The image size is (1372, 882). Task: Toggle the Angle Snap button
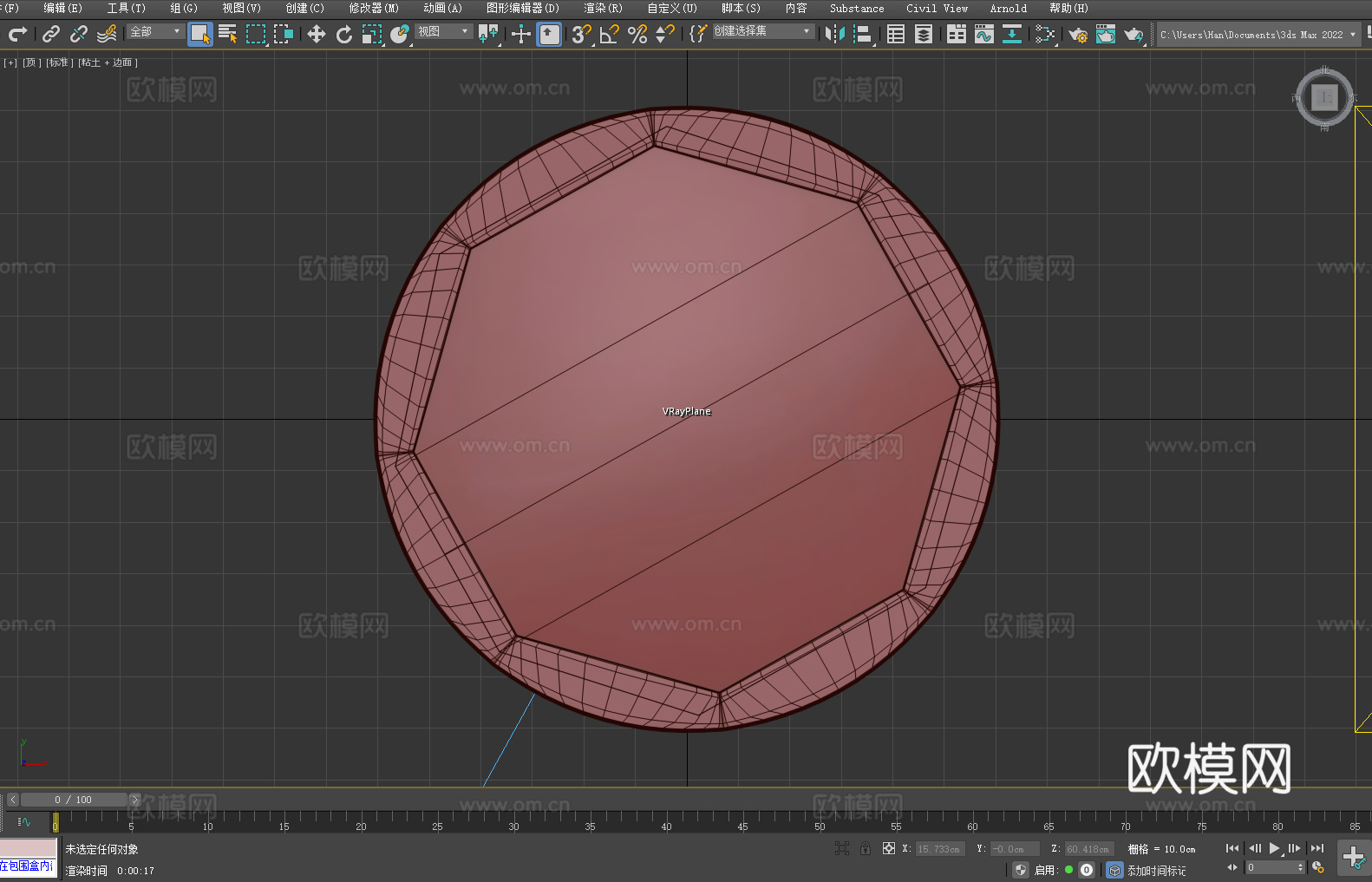pos(610,34)
